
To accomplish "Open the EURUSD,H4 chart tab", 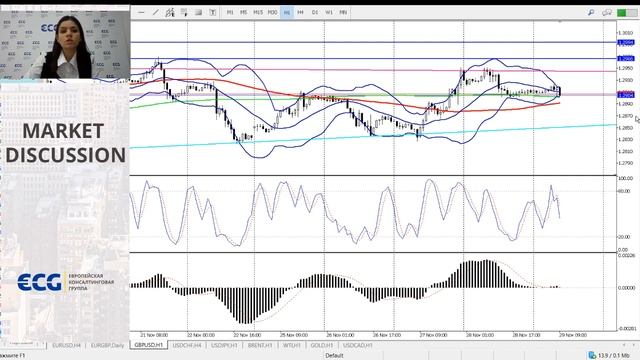I will pos(67,345).
